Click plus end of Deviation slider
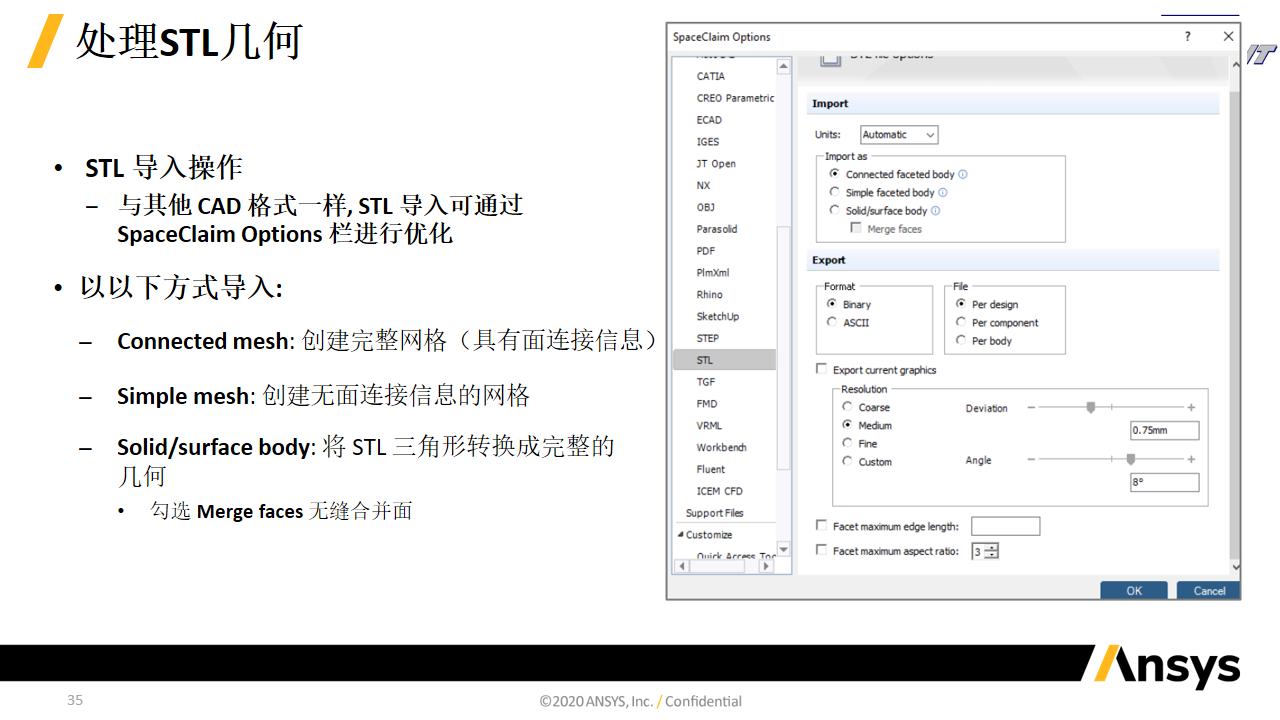The height and width of the screenshot is (720, 1280). tap(1191, 407)
